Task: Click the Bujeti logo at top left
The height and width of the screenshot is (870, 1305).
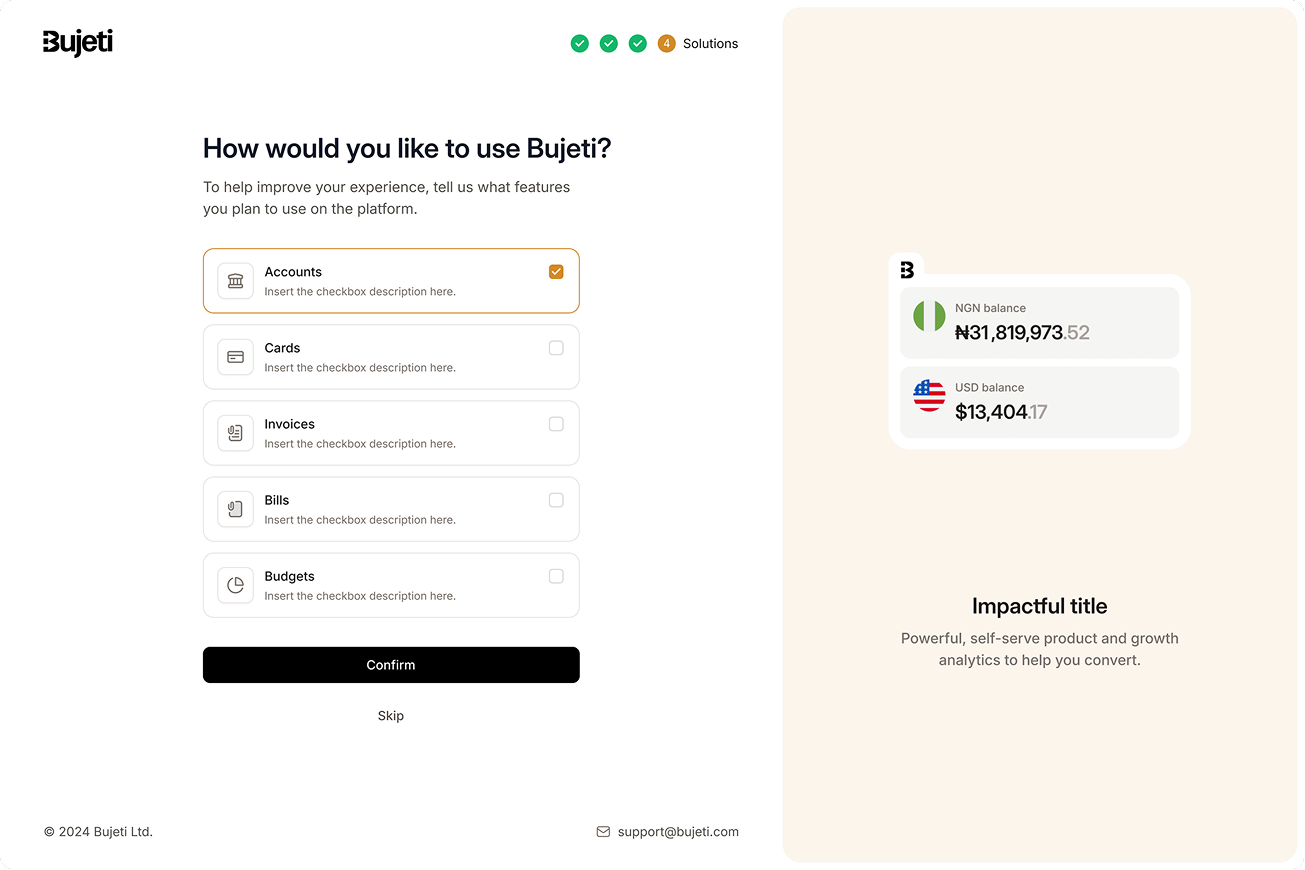Action: pos(78,42)
